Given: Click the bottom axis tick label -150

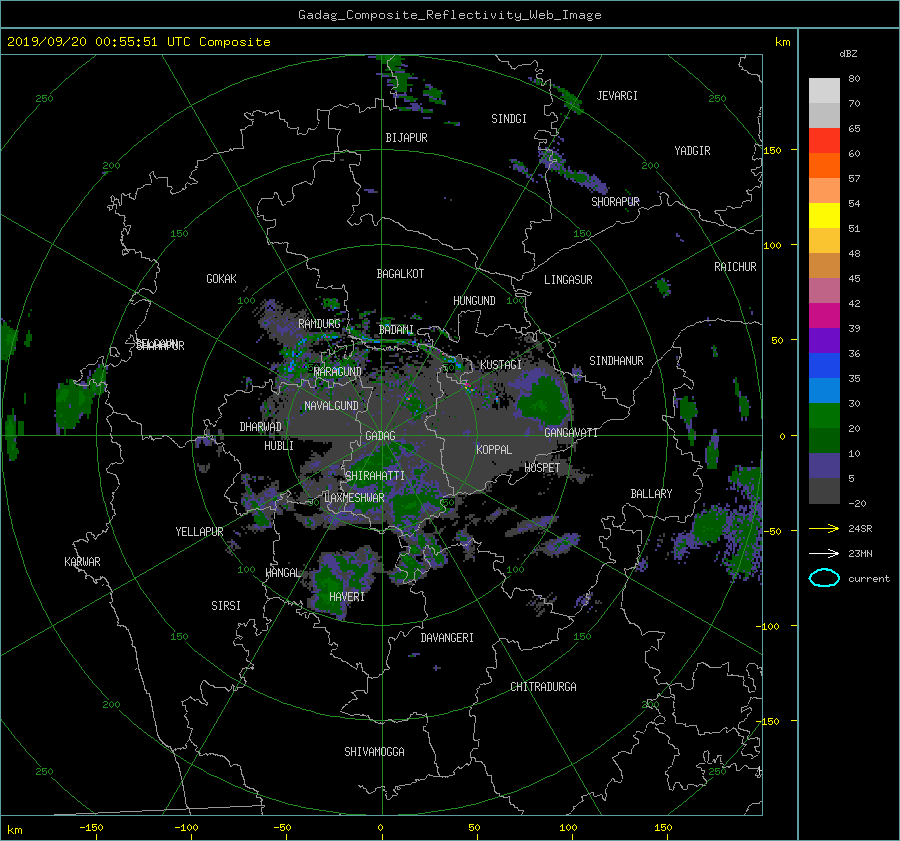Looking at the screenshot, I should coord(91,828).
